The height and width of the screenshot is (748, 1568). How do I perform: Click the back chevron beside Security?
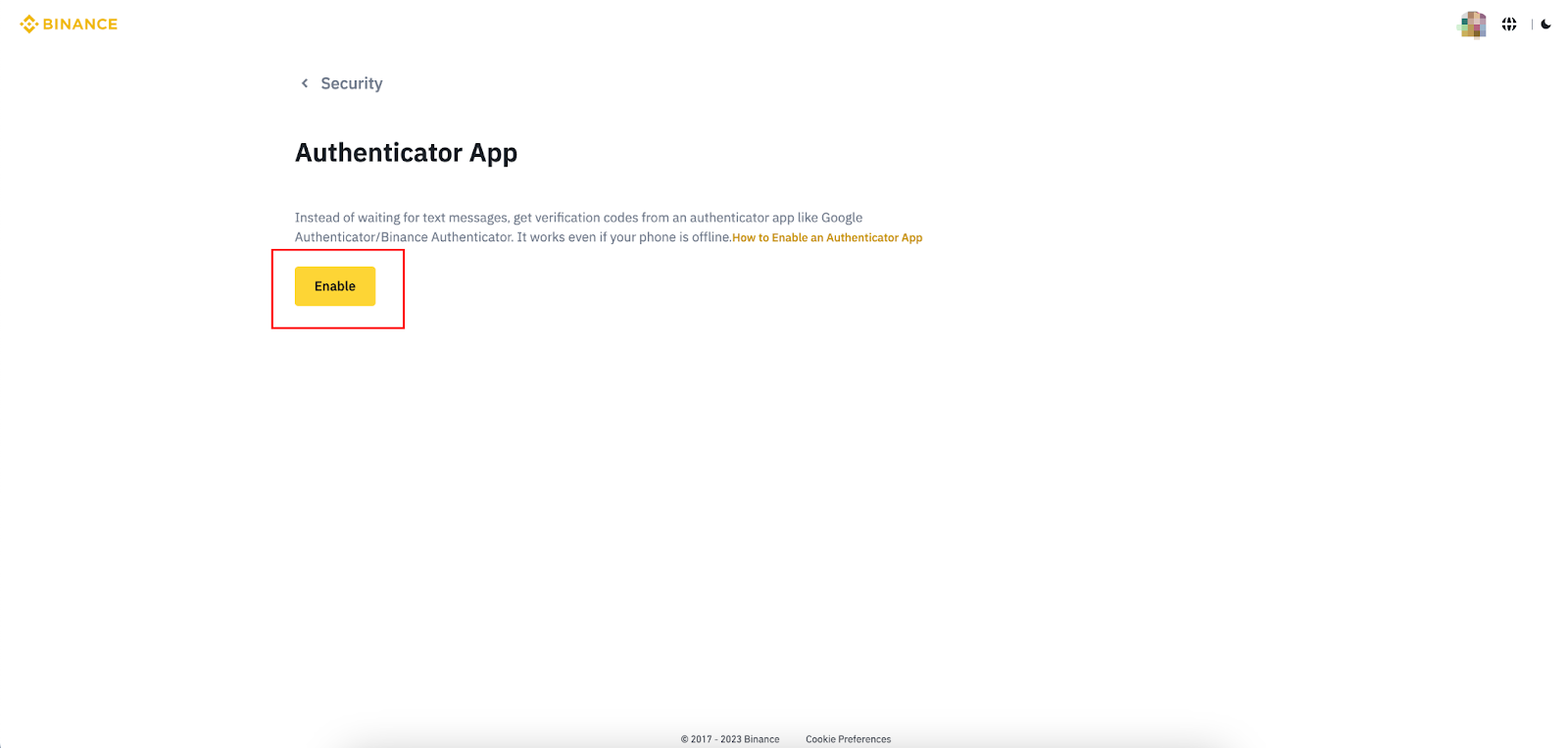305,83
